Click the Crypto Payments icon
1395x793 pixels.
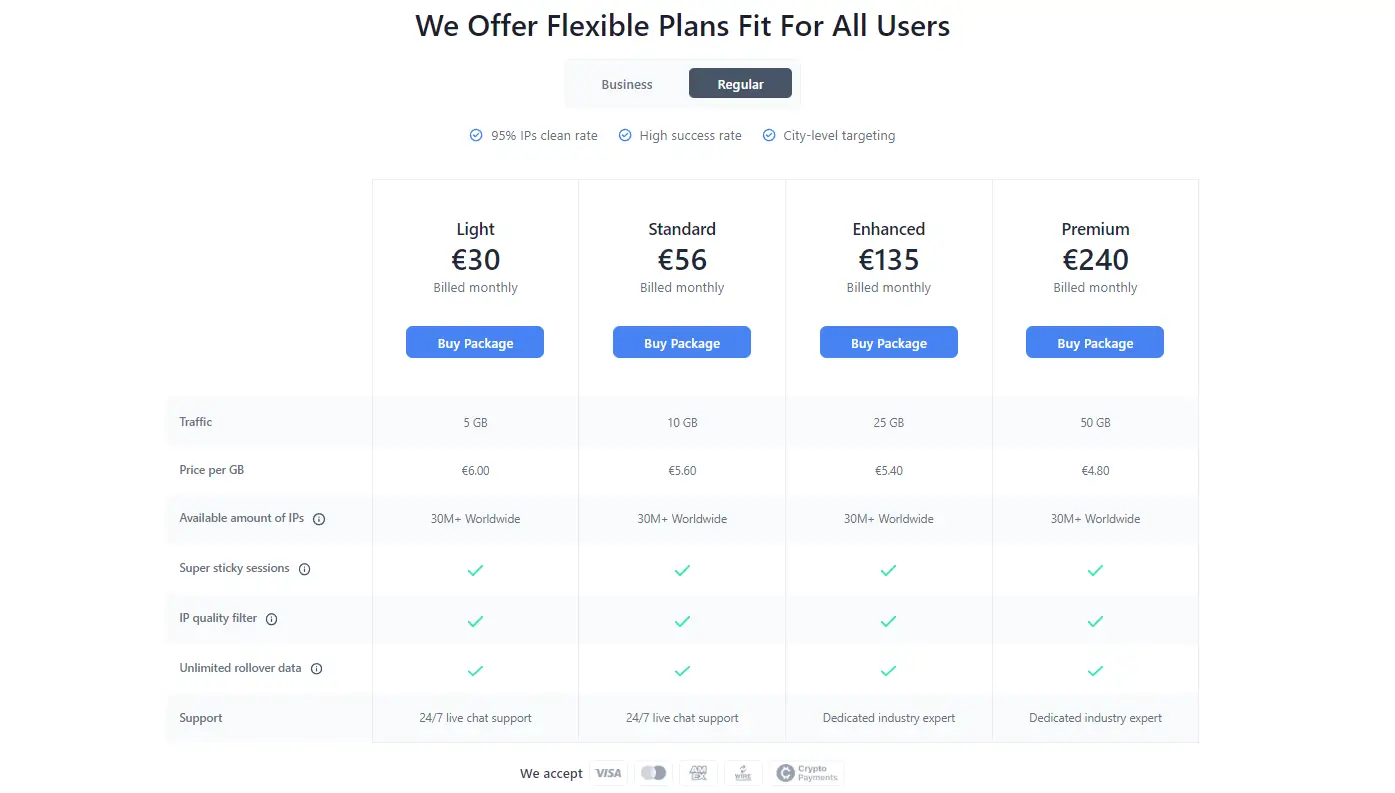pos(806,772)
